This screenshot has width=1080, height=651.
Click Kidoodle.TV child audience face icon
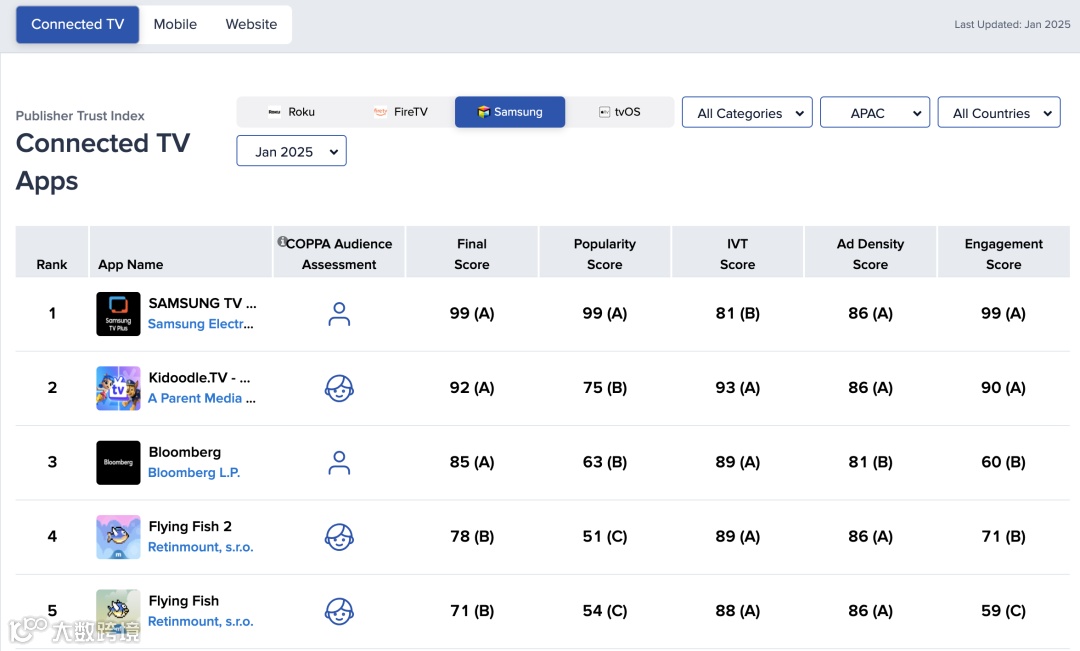(340, 388)
